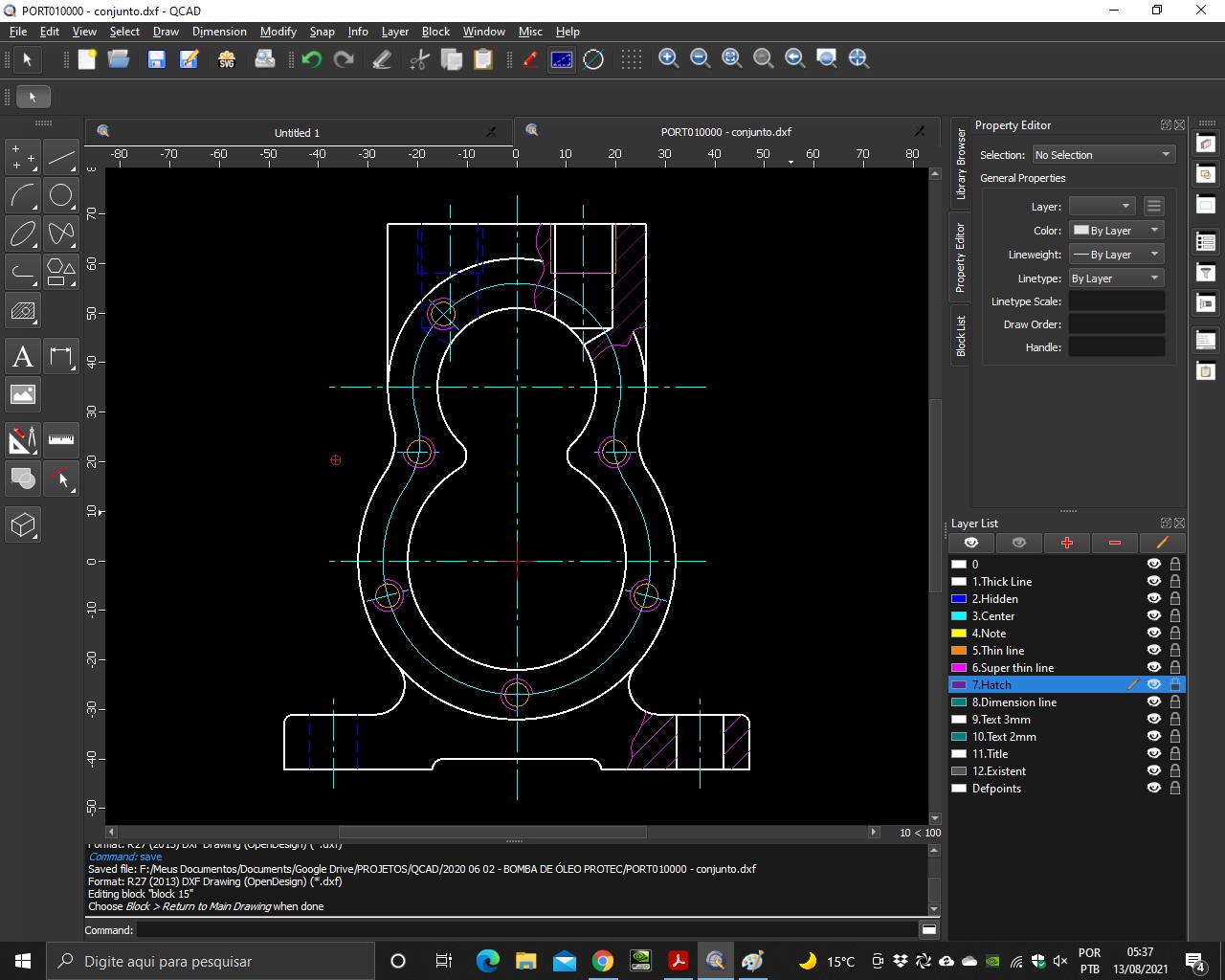
Task: Click the add layer plus button
Action: 1067,543
